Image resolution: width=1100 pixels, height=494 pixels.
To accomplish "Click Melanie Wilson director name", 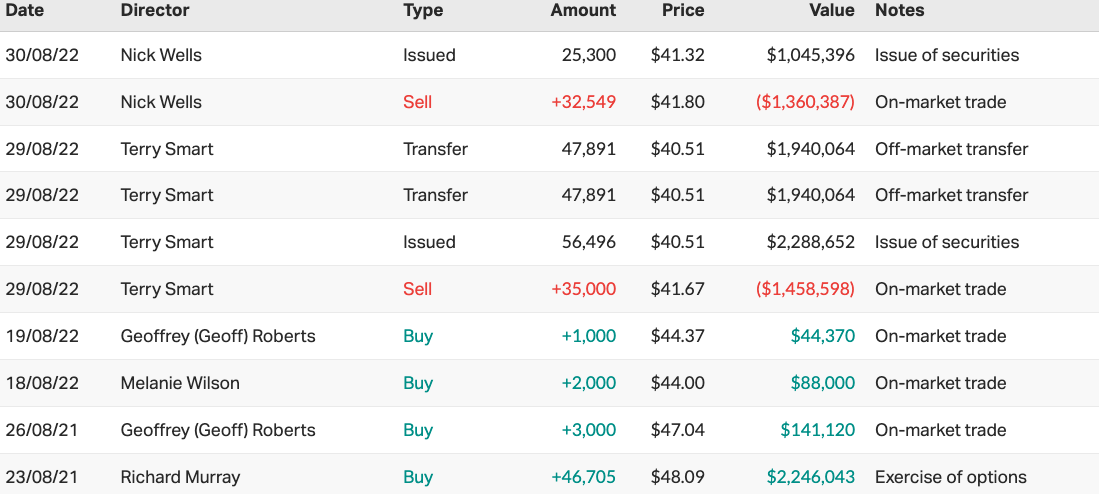I will (x=179, y=383).
